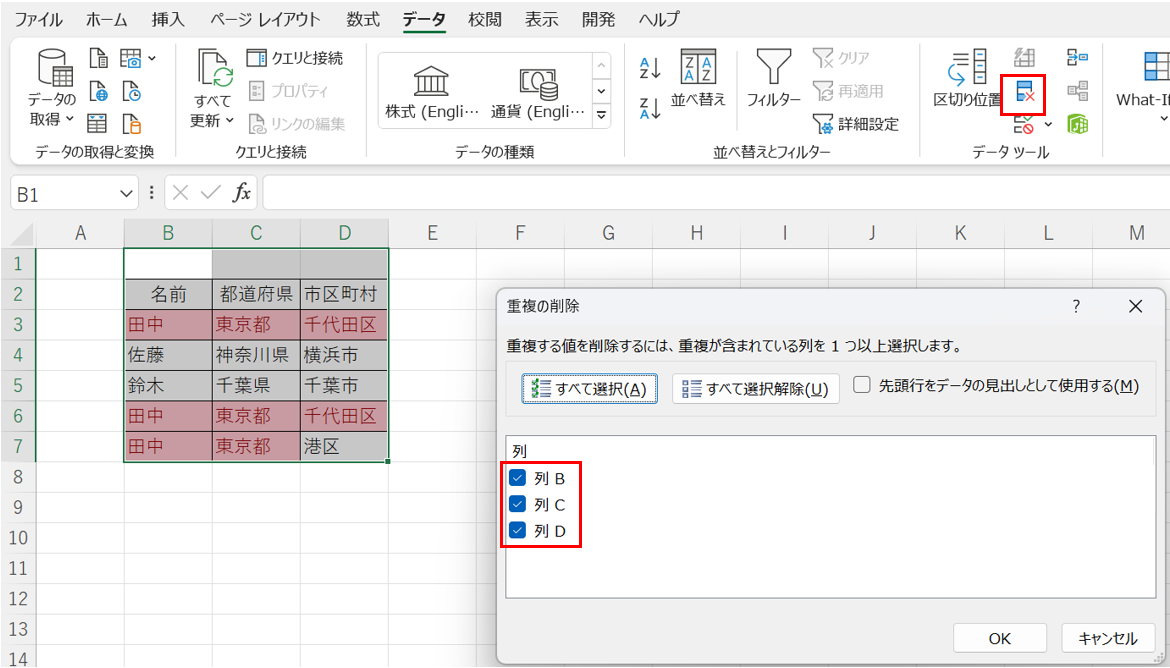Click cell containing 港区
Image resolution: width=1170 pixels, height=668 pixels.
click(x=344, y=446)
